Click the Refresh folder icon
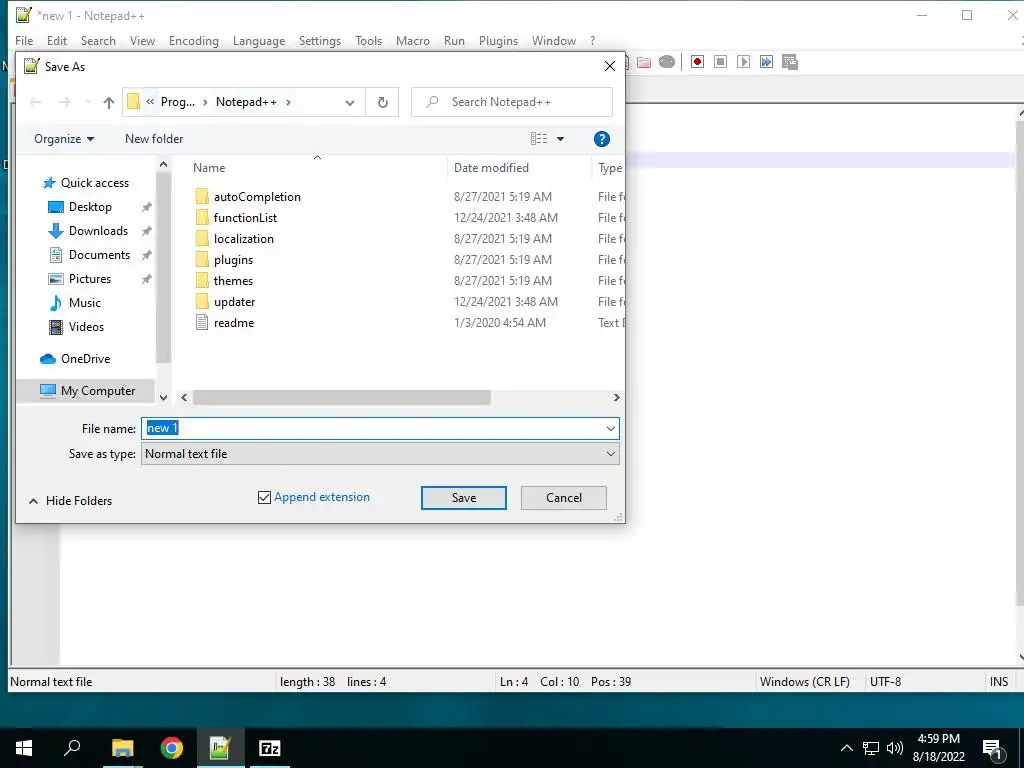This screenshot has width=1024, height=768. [x=383, y=102]
